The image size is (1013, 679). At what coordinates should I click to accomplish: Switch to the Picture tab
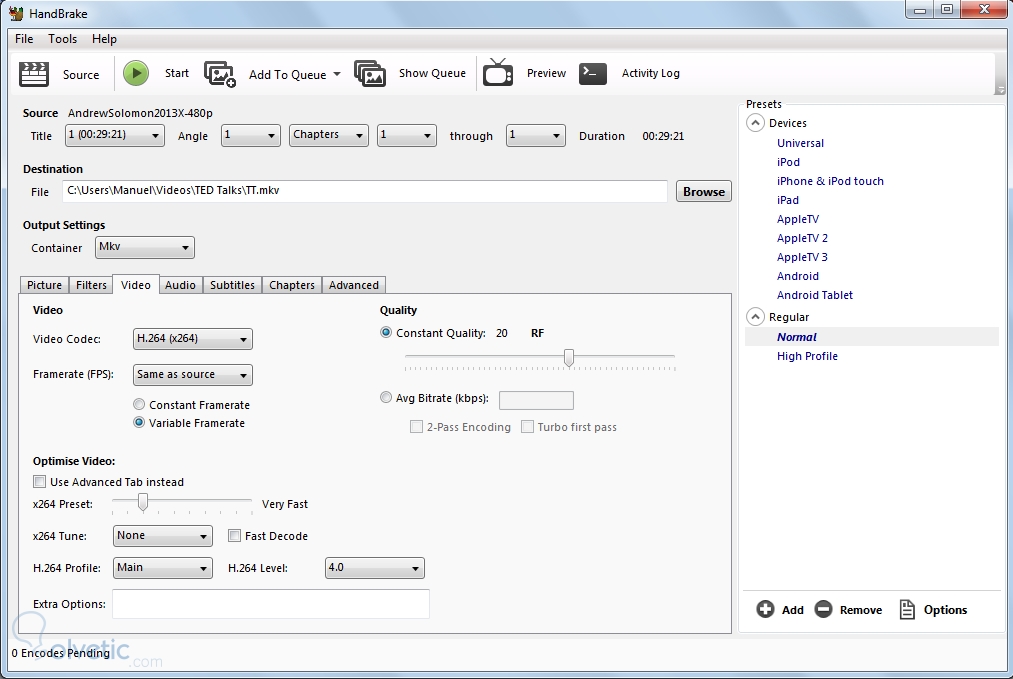click(44, 285)
